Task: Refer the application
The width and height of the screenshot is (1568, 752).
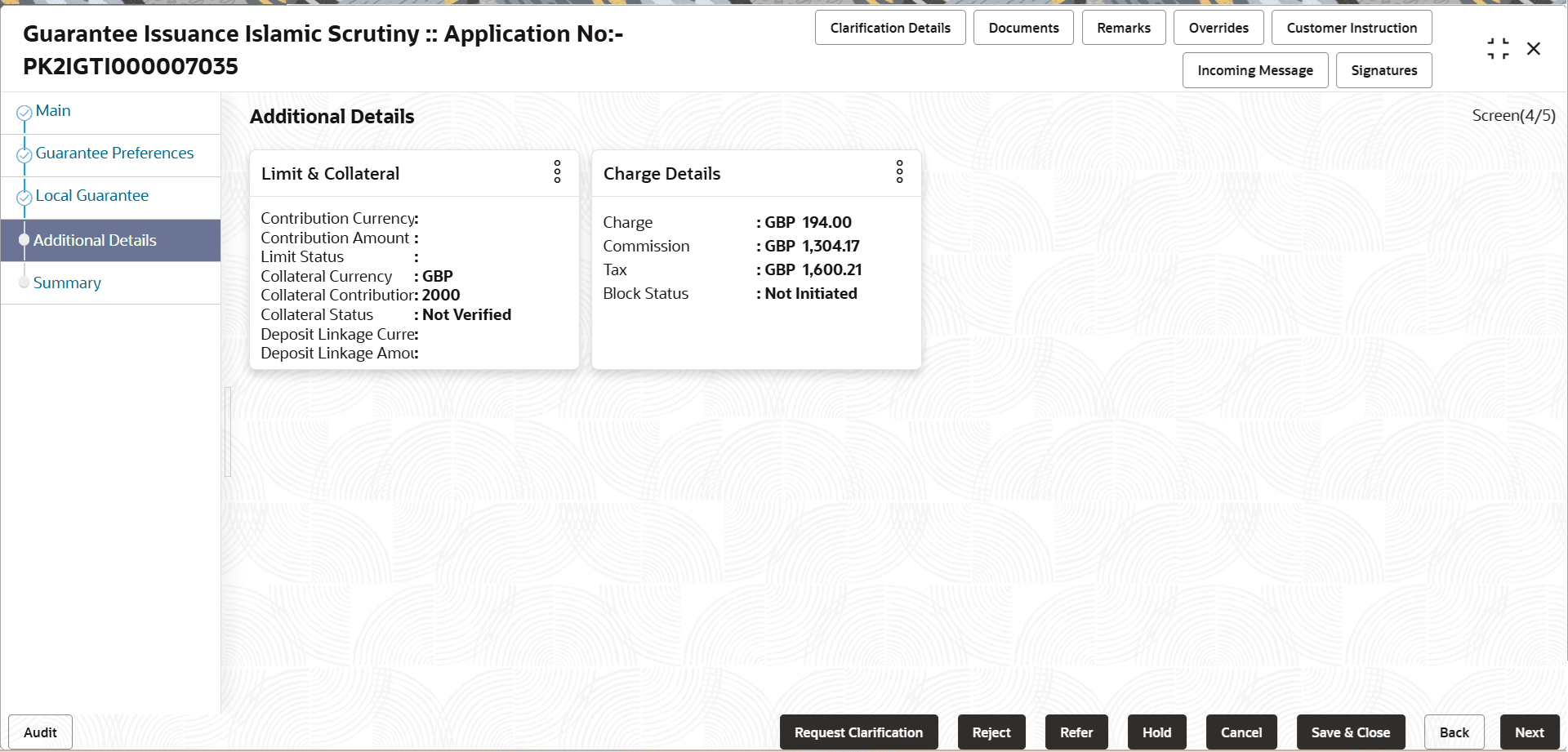Action: [x=1076, y=732]
